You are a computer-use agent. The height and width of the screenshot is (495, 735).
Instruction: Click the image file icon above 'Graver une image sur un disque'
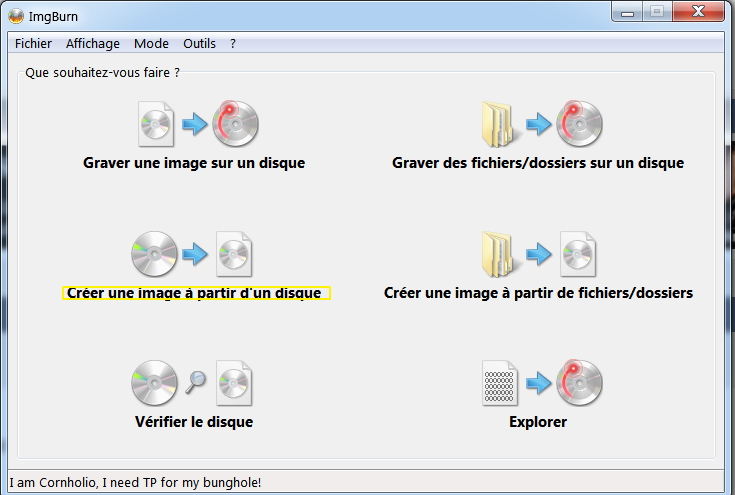[x=156, y=124]
